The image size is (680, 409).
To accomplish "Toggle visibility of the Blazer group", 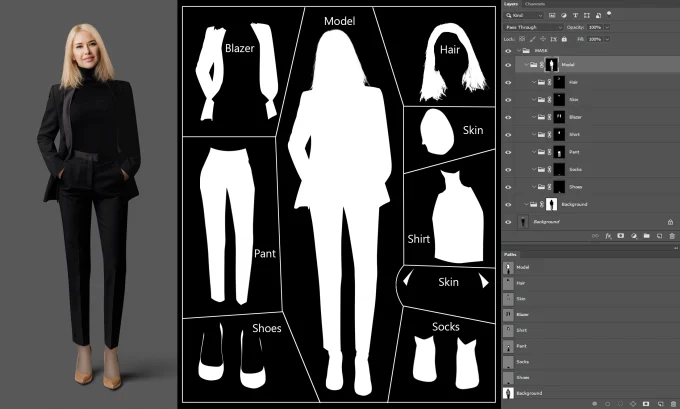I will pos(508,117).
